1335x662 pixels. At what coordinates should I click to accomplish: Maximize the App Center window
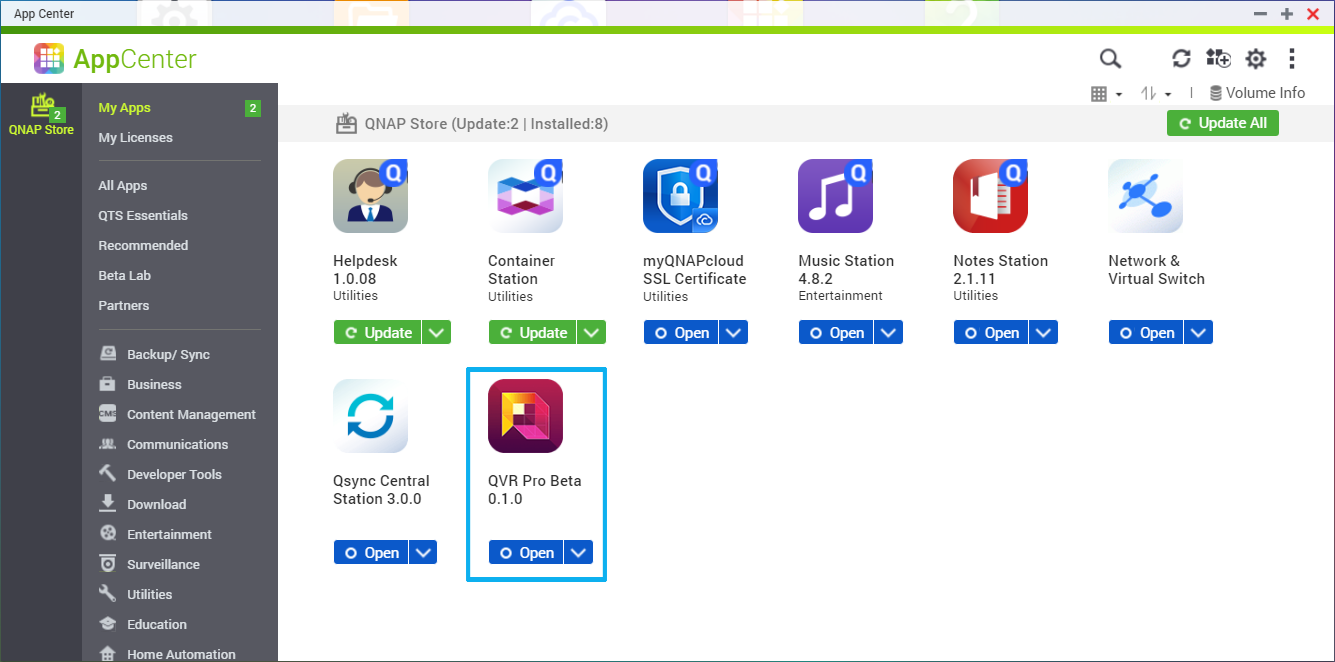(1287, 14)
